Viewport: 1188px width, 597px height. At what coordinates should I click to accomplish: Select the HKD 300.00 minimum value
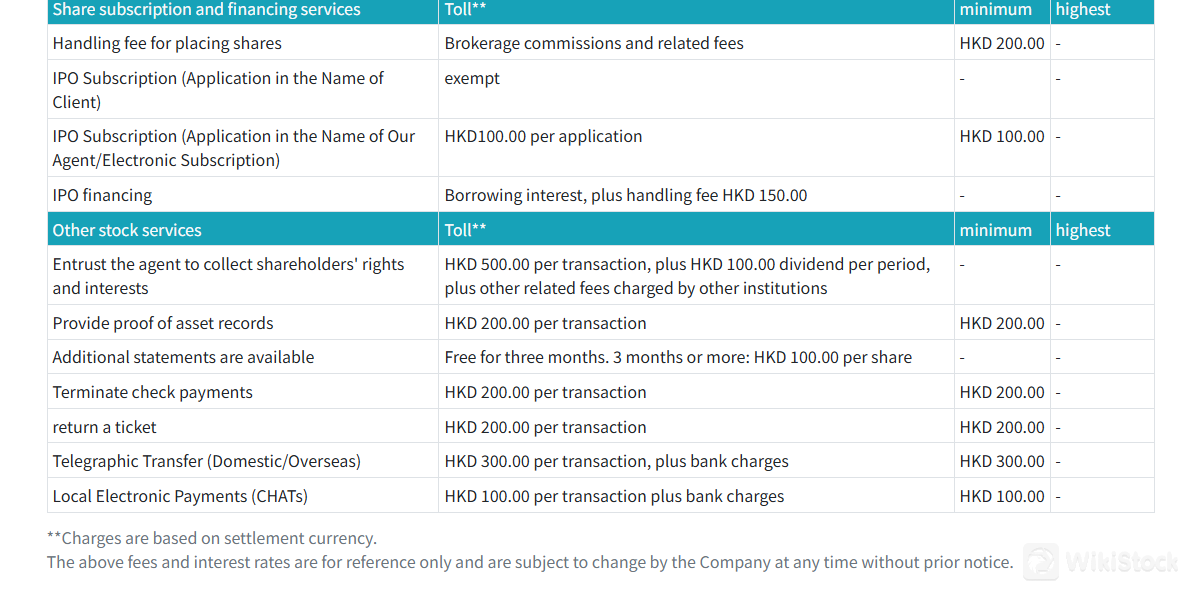point(1002,461)
